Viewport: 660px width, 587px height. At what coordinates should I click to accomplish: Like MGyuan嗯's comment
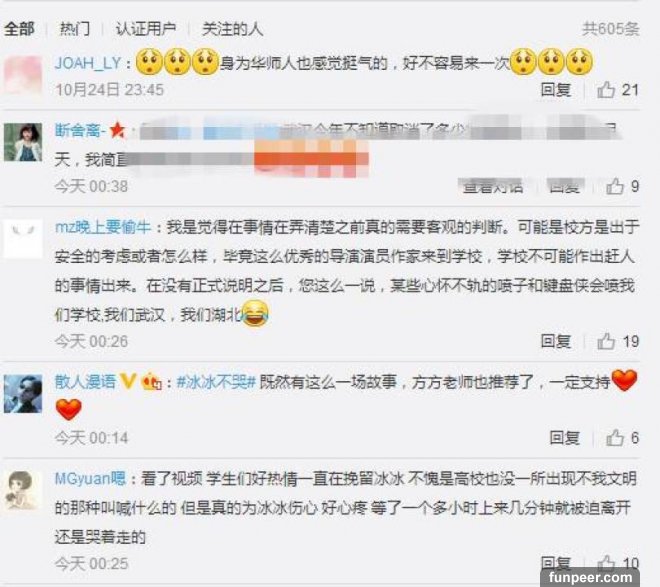606,563
